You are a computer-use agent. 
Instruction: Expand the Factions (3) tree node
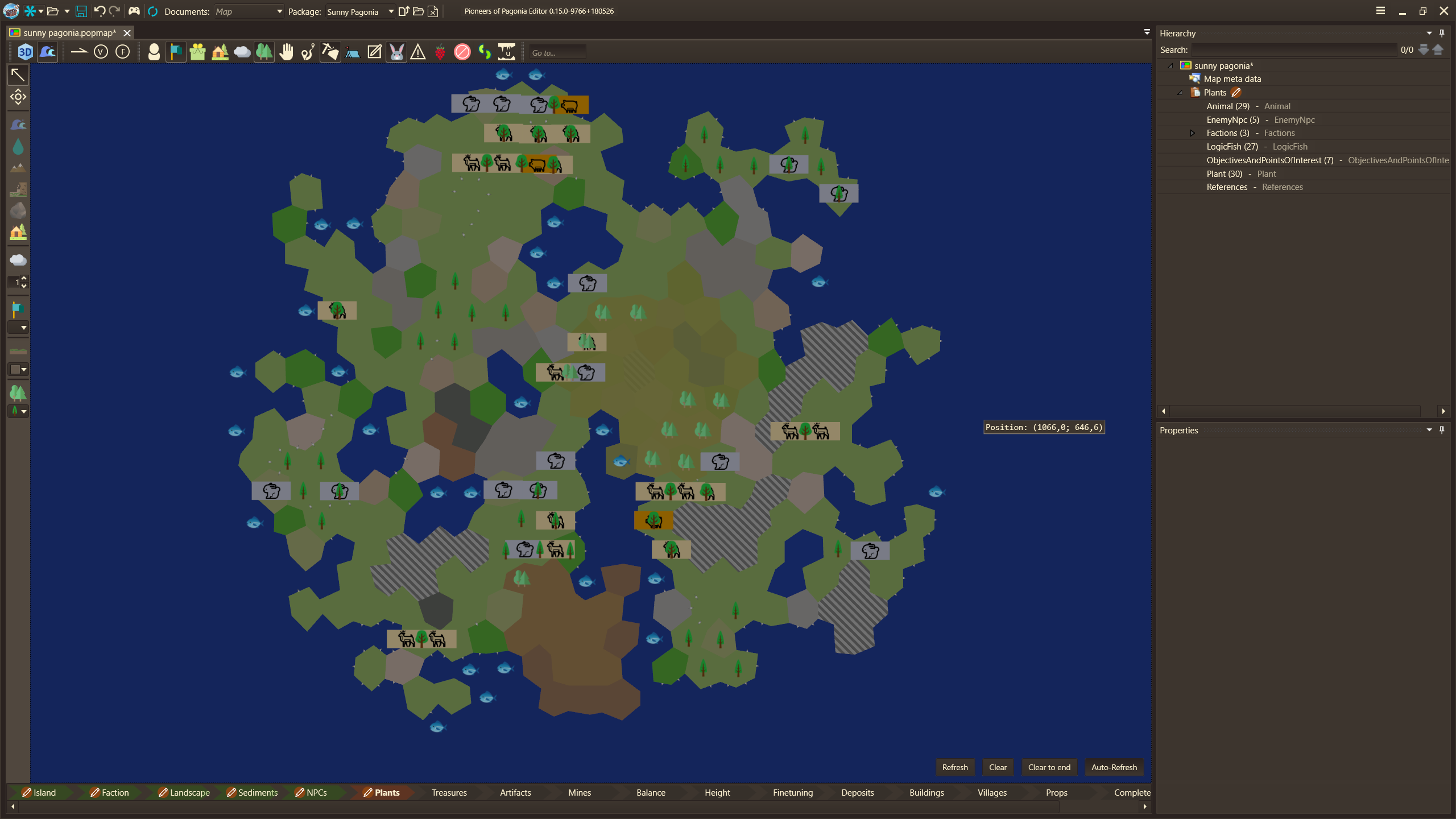1193,133
